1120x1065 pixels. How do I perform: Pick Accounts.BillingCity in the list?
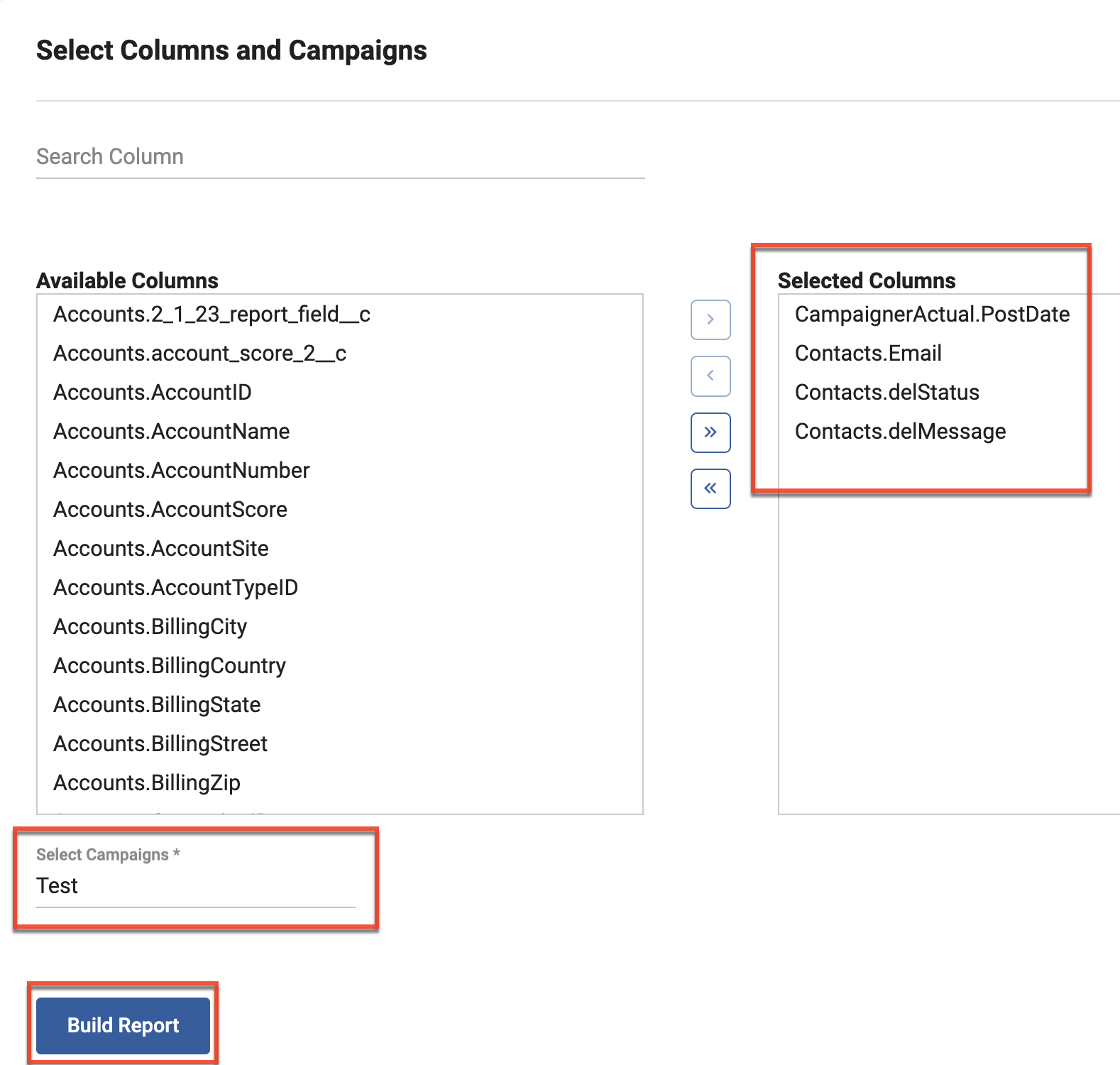(x=150, y=627)
